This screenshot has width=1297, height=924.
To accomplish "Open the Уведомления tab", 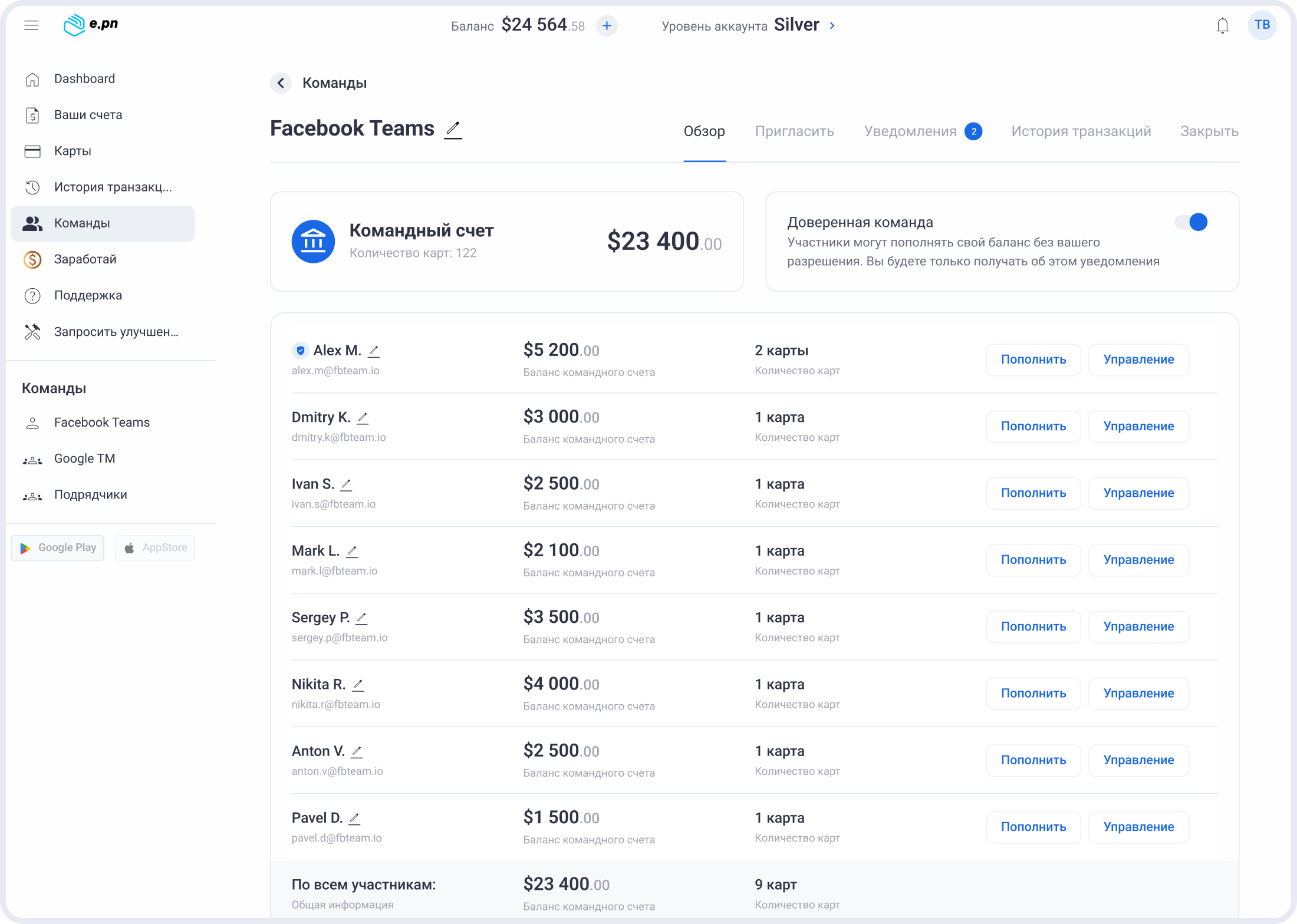I will pyautogui.click(x=910, y=131).
